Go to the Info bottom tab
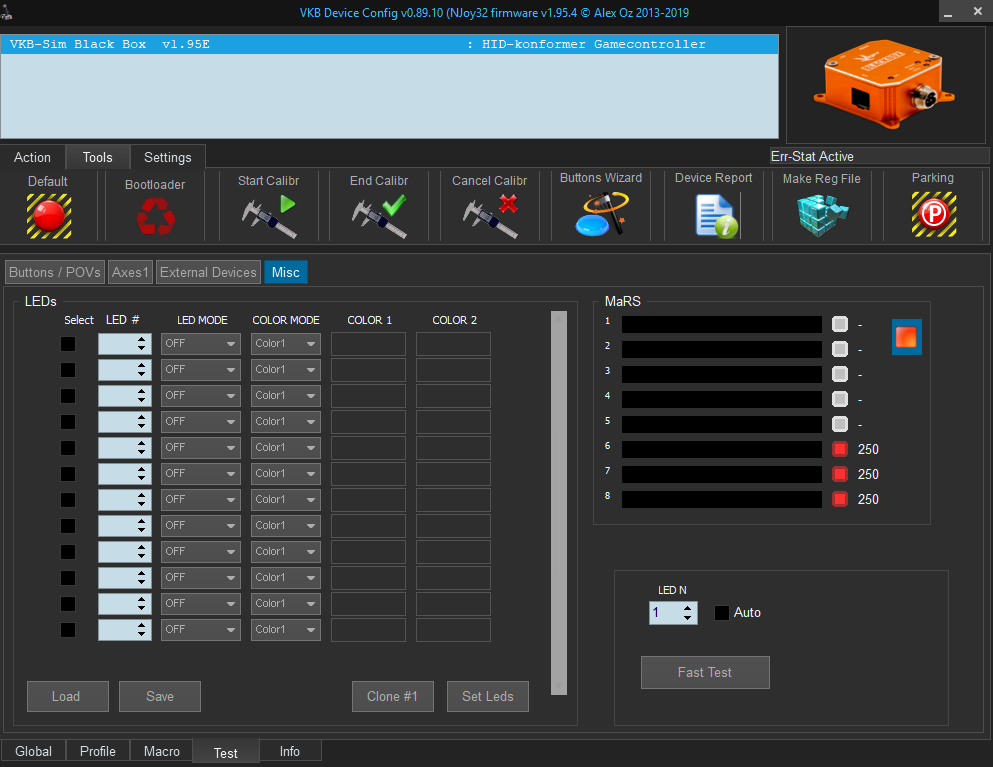 pyautogui.click(x=290, y=751)
